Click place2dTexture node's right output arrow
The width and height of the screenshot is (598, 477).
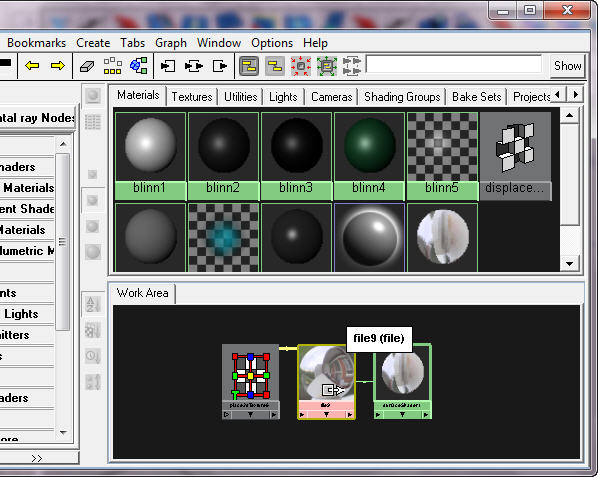274,415
